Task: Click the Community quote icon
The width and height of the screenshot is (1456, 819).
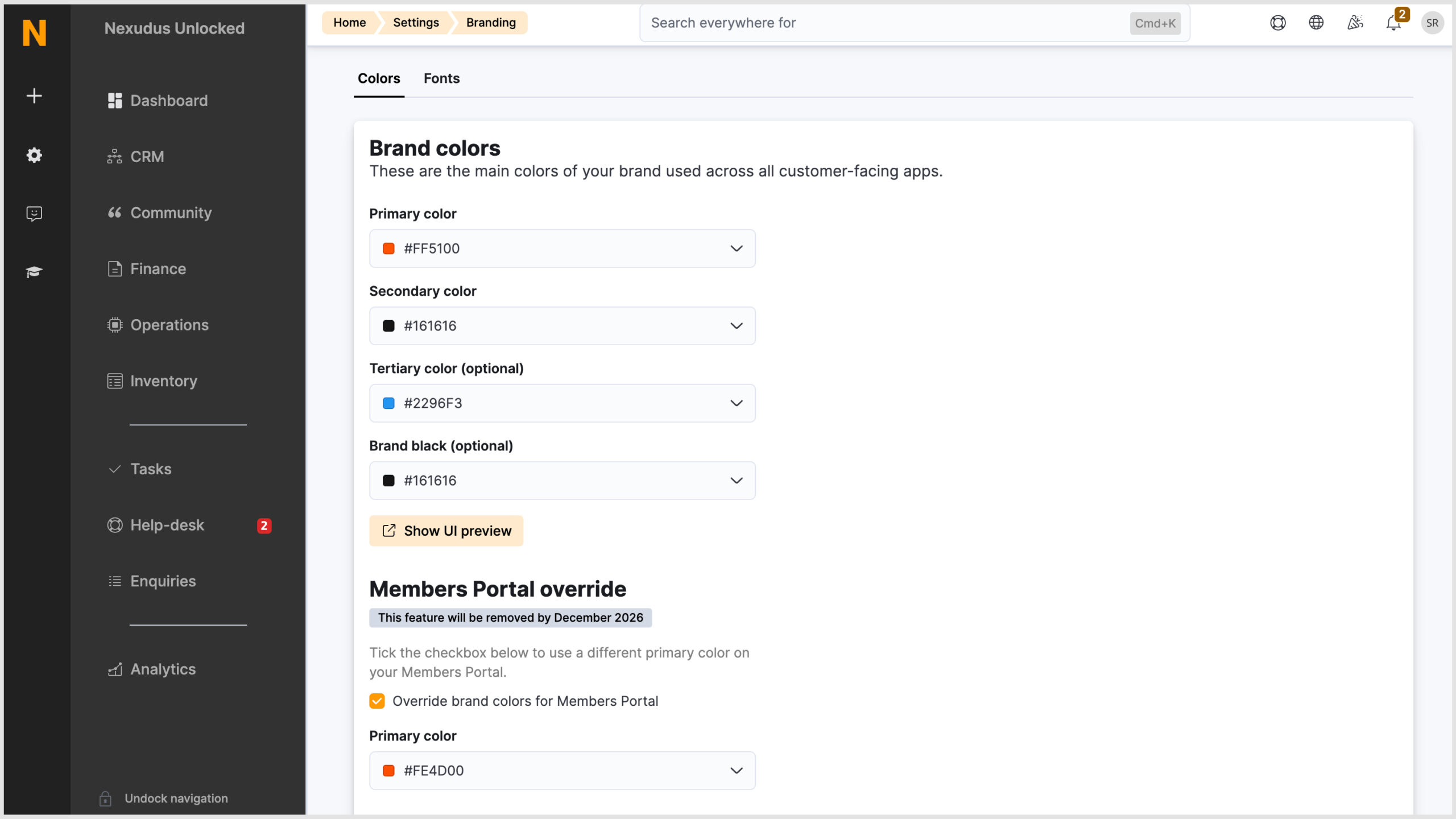Action: [115, 213]
